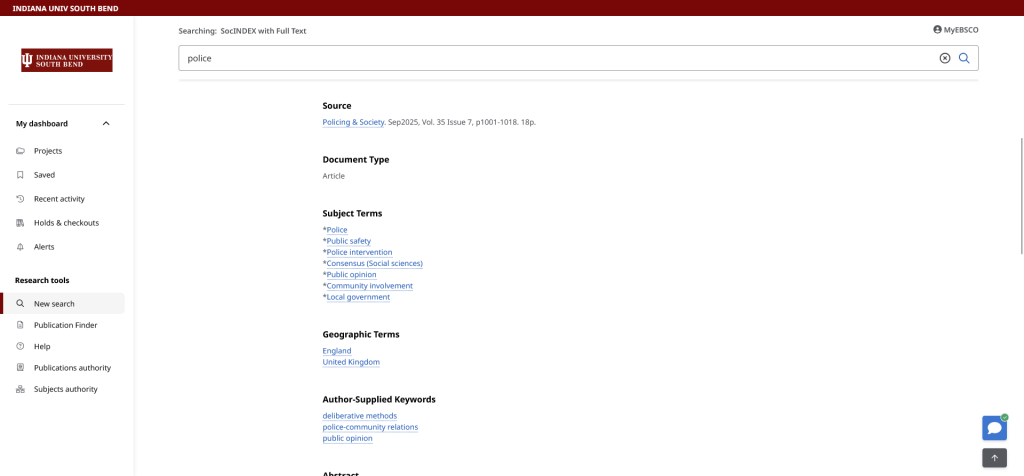Click the Publication Finder document icon

[20, 325]
